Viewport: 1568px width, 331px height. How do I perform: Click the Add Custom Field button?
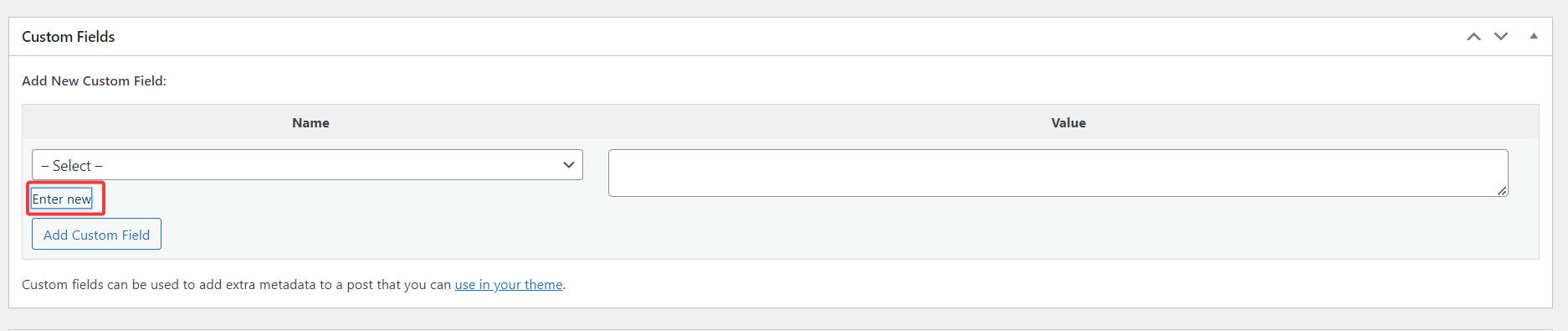coord(96,235)
